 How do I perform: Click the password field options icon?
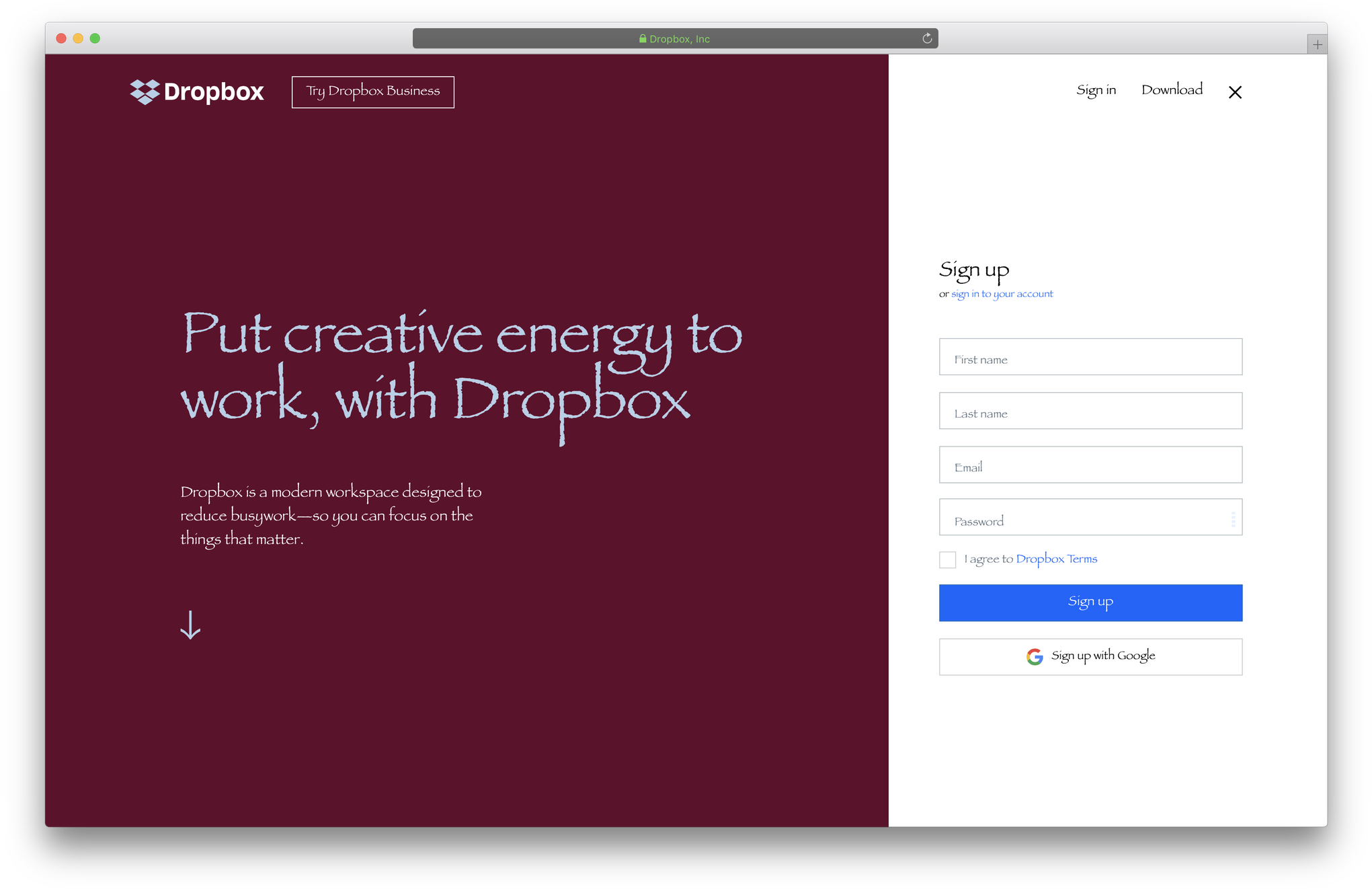tap(1233, 518)
